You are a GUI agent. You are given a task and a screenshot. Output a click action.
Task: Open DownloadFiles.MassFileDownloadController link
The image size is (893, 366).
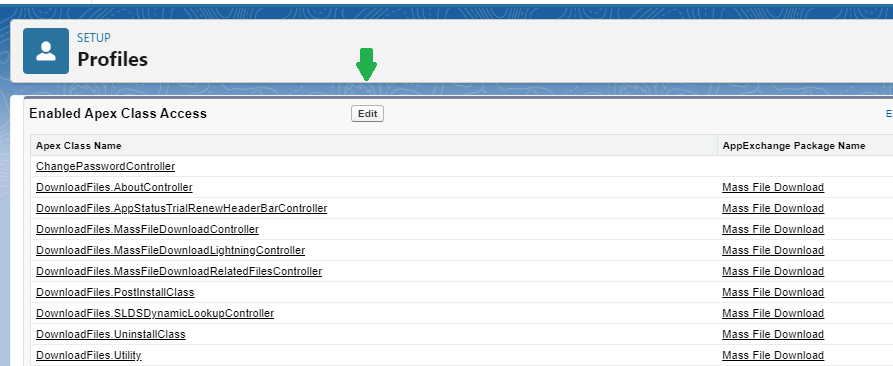[x=148, y=229]
